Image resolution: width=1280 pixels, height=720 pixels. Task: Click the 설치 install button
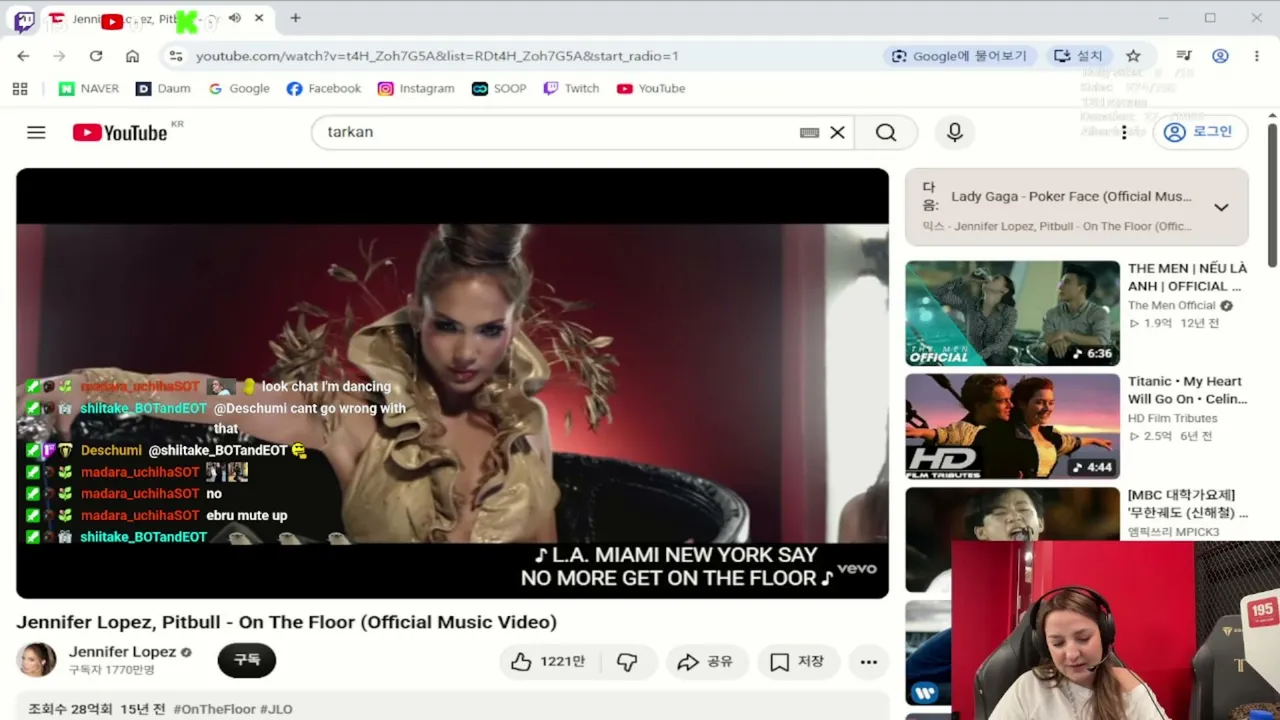click(1078, 56)
